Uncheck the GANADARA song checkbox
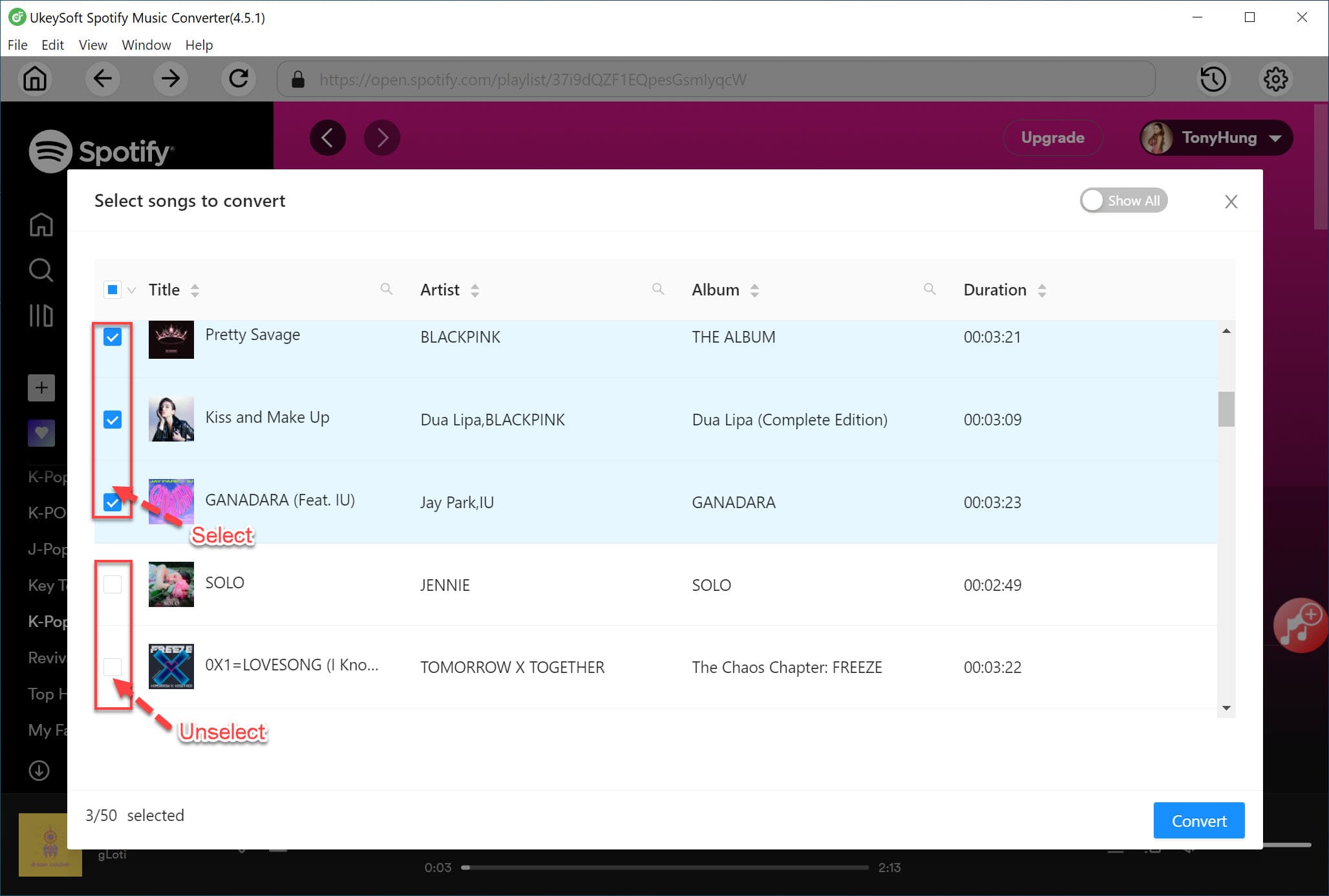This screenshot has width=1329, height=896. click(113, 502)
